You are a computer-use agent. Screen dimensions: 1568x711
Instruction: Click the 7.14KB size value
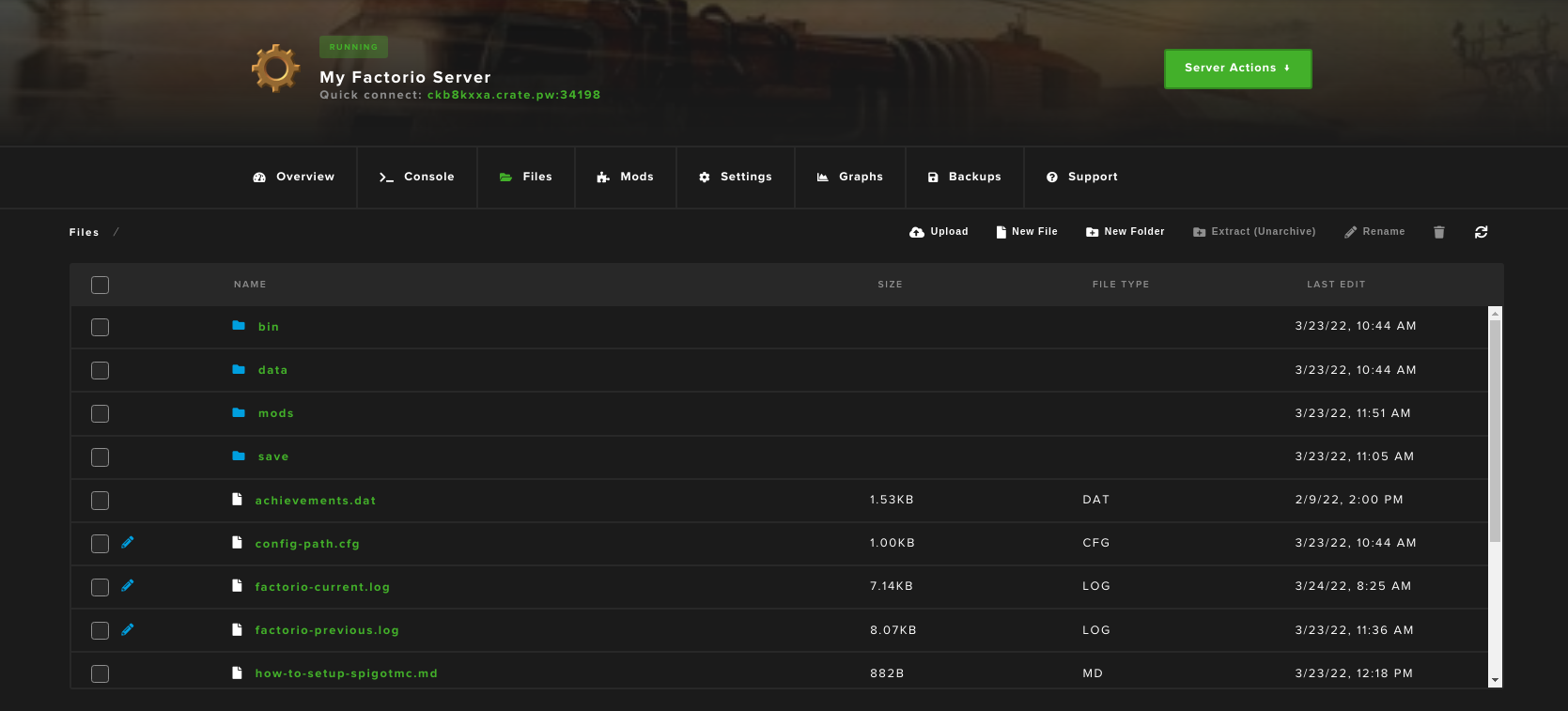[892, 586]
